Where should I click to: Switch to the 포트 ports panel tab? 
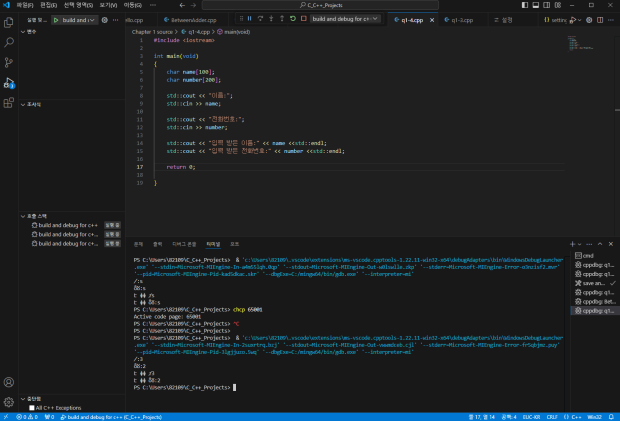point(234,244)
